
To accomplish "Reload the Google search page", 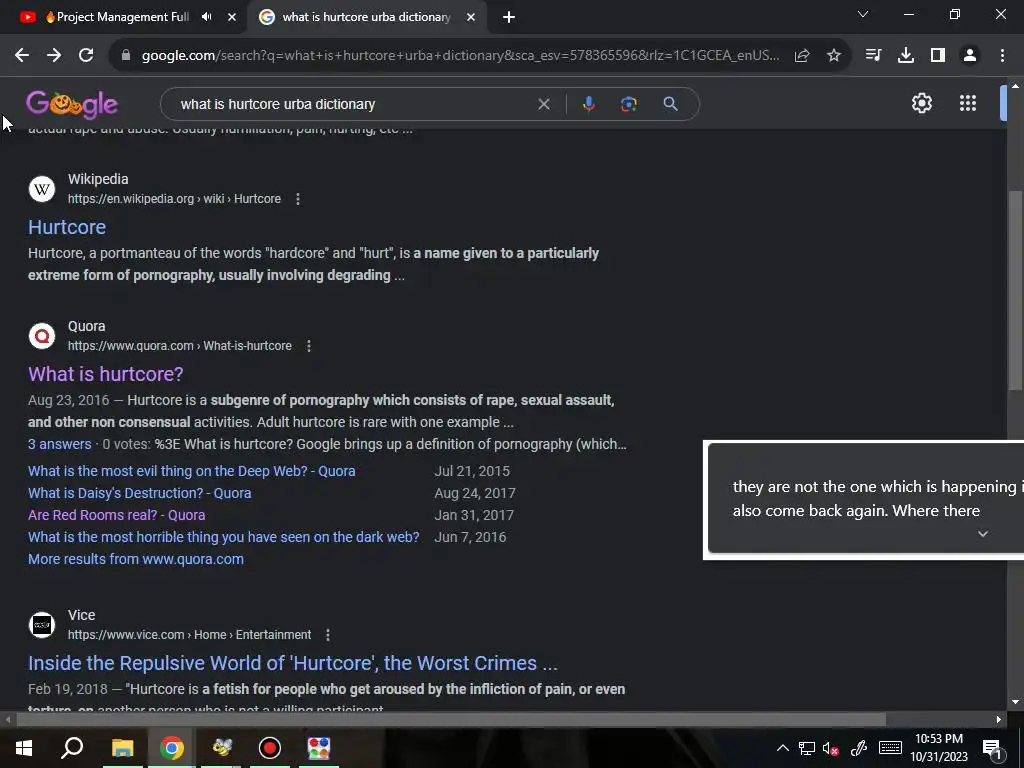I will 86,56.
